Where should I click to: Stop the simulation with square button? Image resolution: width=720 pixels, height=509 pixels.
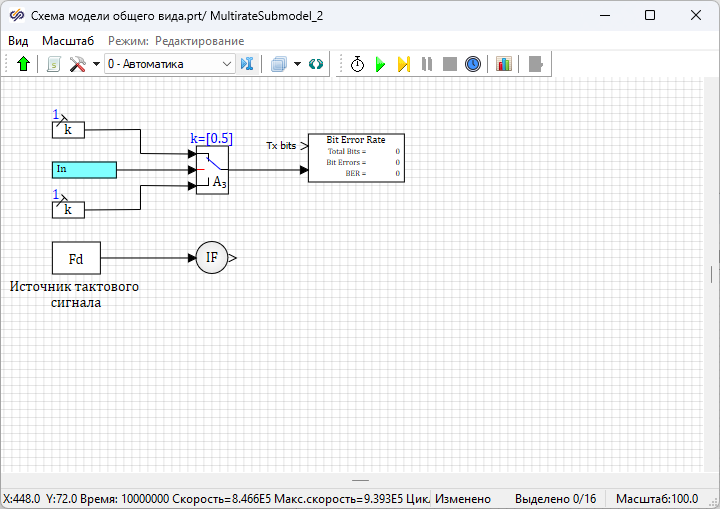(x=450, y=64)
